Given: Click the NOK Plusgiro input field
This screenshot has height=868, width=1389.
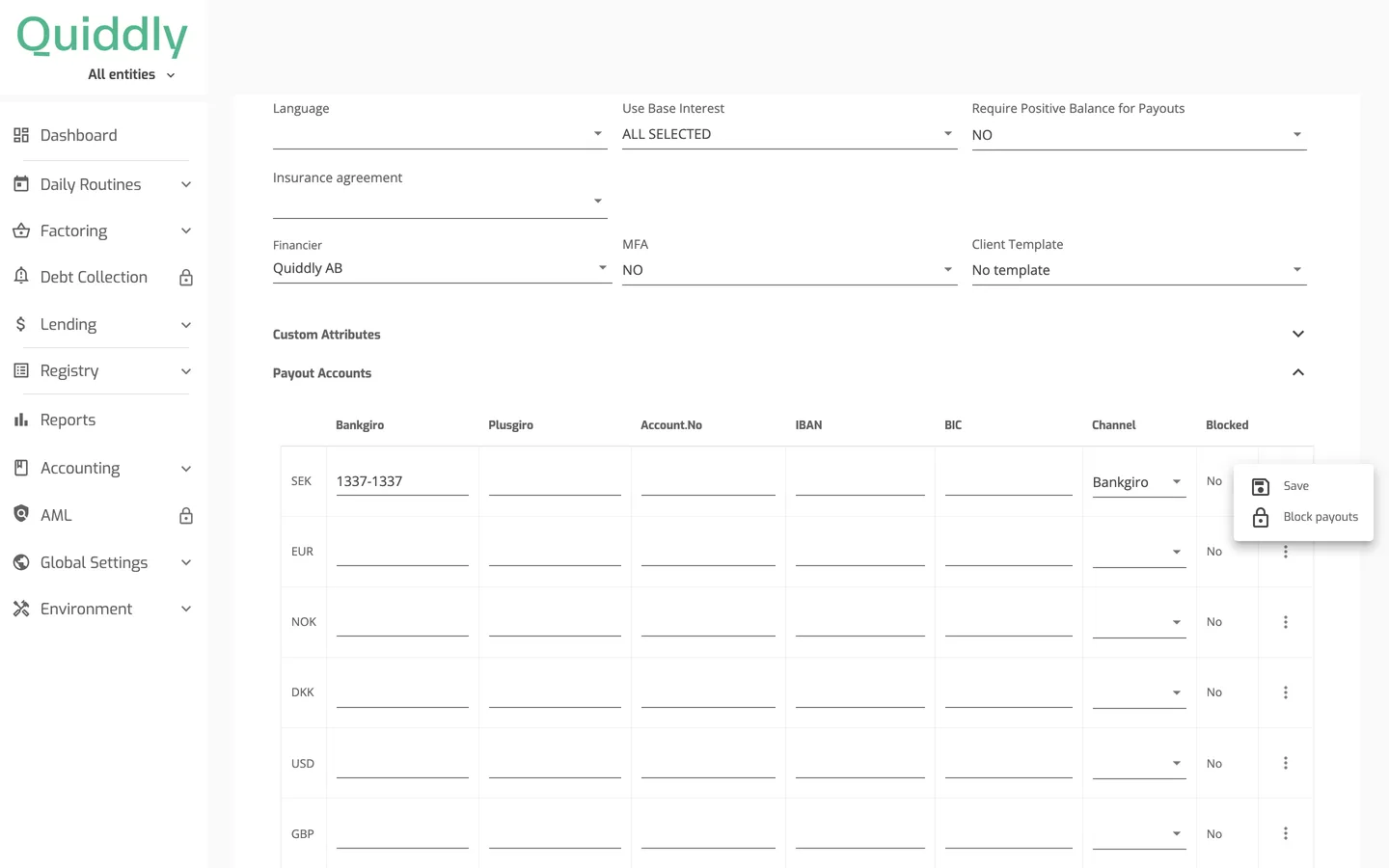Looking at the screenshot, I should point(555,622).
